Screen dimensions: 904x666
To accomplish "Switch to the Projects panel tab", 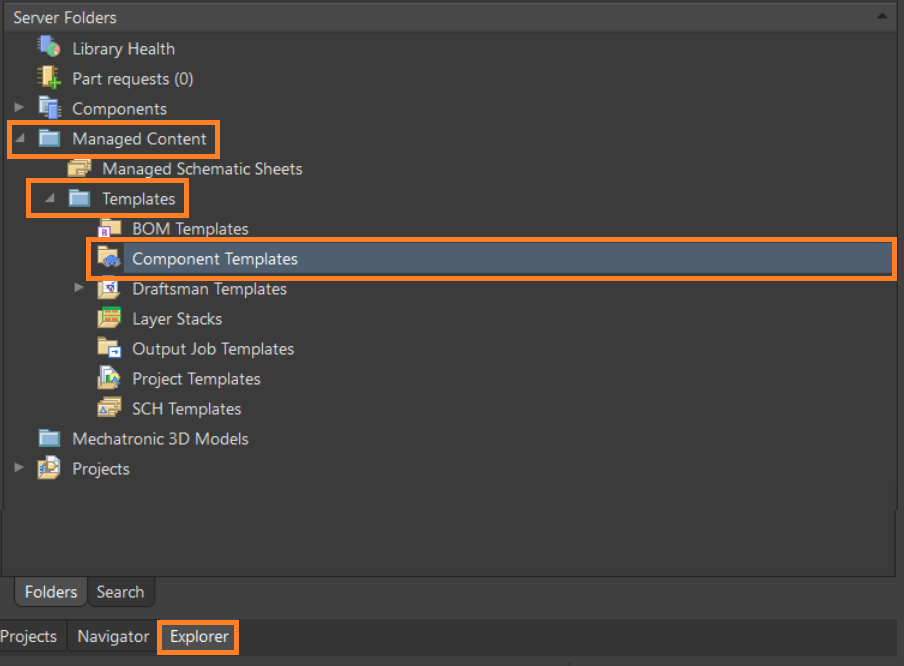I will 28,636.
